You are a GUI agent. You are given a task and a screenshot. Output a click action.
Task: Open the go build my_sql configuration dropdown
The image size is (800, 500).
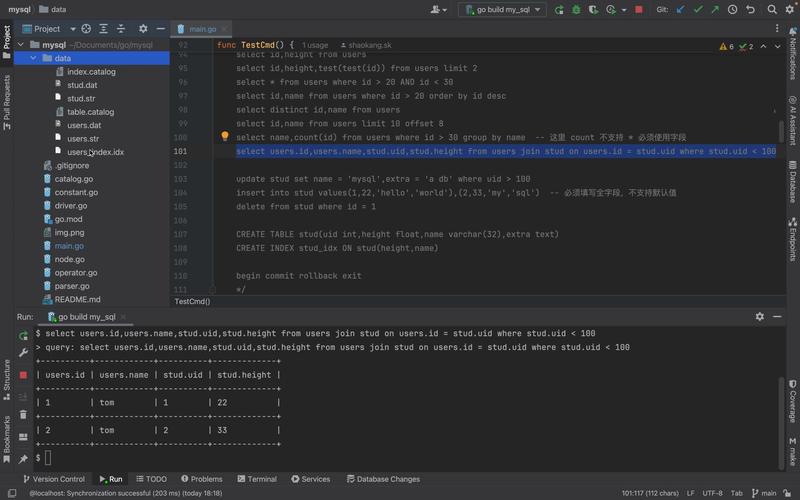click(502, 9)
